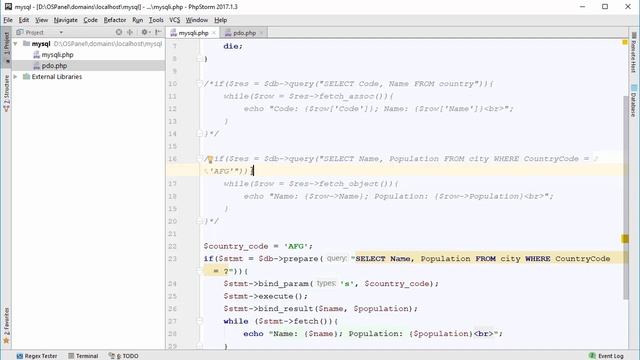Click the Regex Tester icon in status bar
Image resolution: width=640 pixels, height=360 pixels.
point(20,356)
